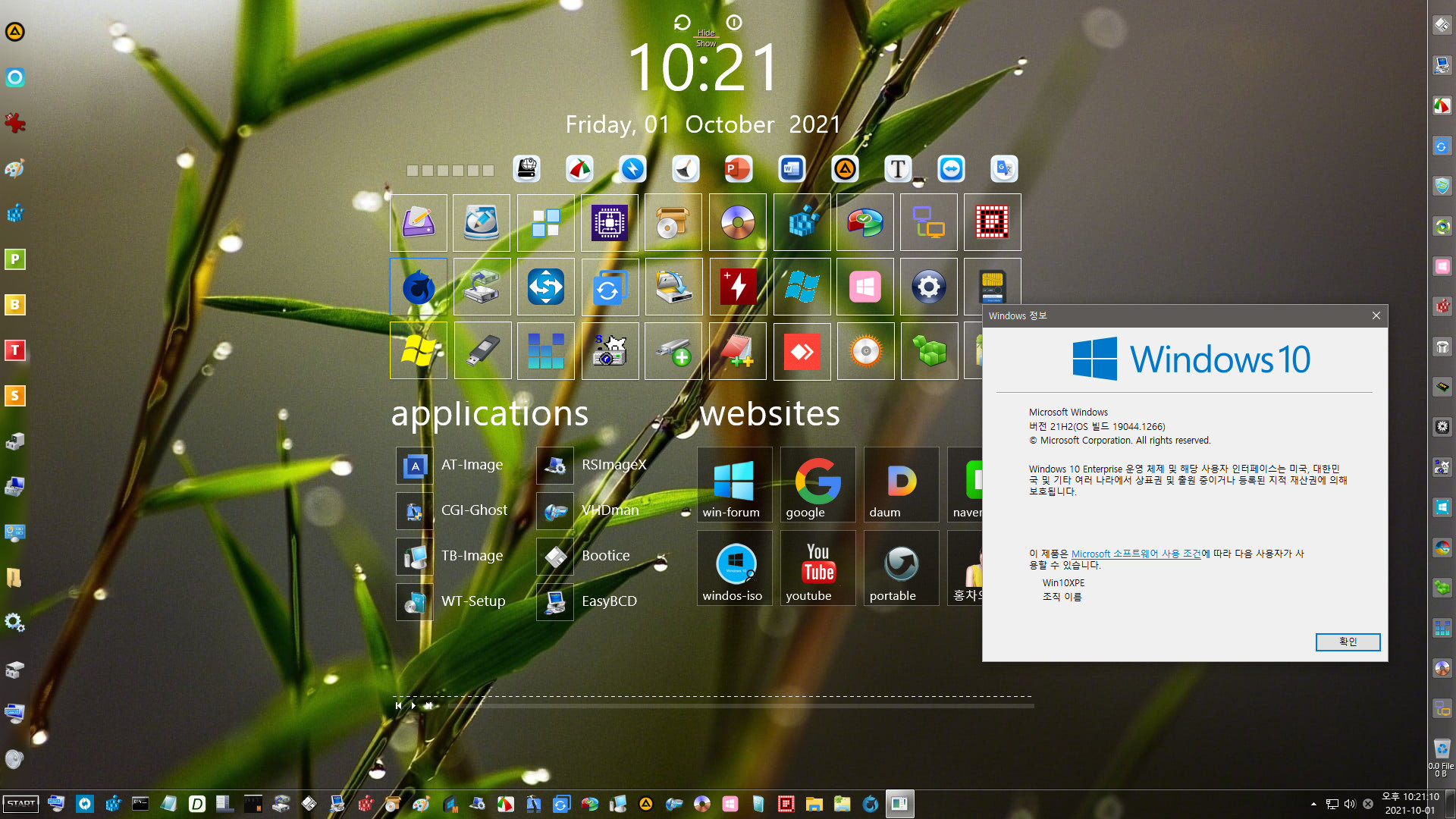The width and height of the screenshot is (1456, 819).
Task: Open the green registry cubes tile
Action: 929,351
